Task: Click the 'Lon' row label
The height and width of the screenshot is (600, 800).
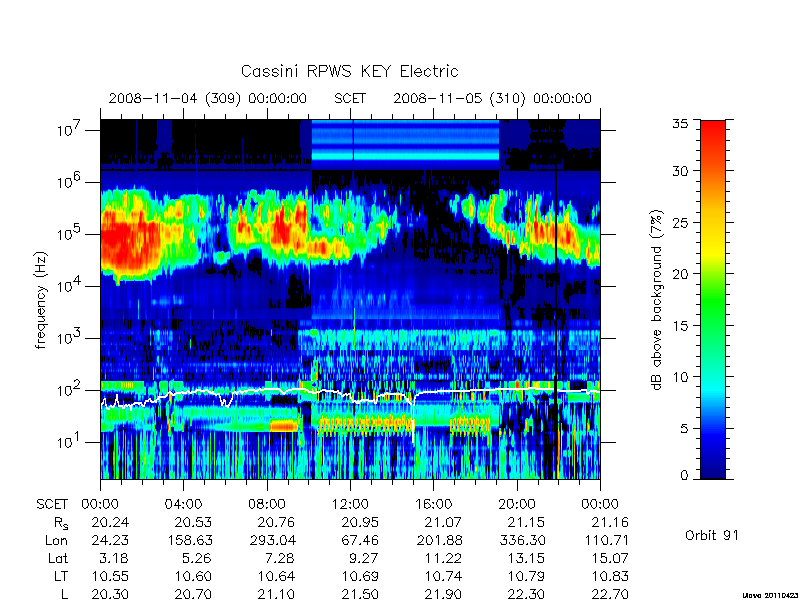Action: coord(57,540)
